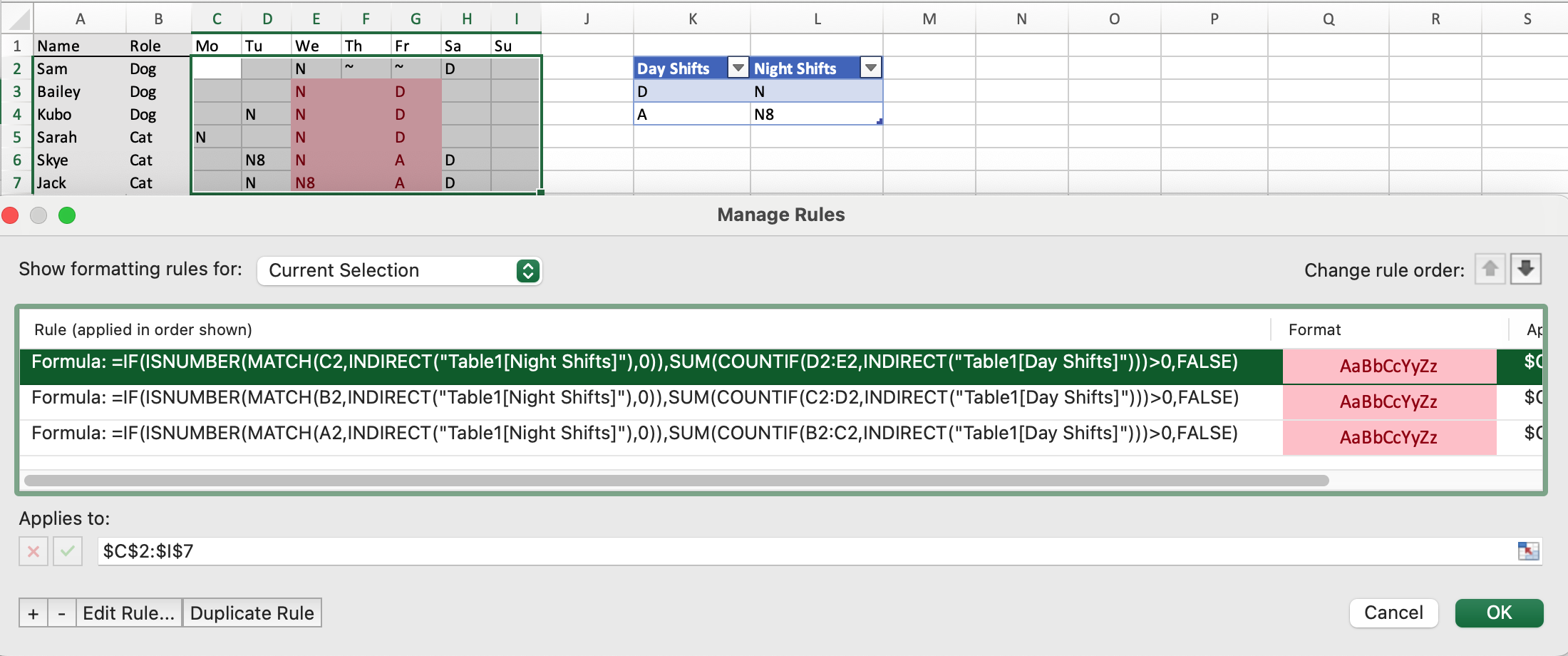Open the Current Selection dropdown
Screen dimensions: 1568x656
click(399, 270)
